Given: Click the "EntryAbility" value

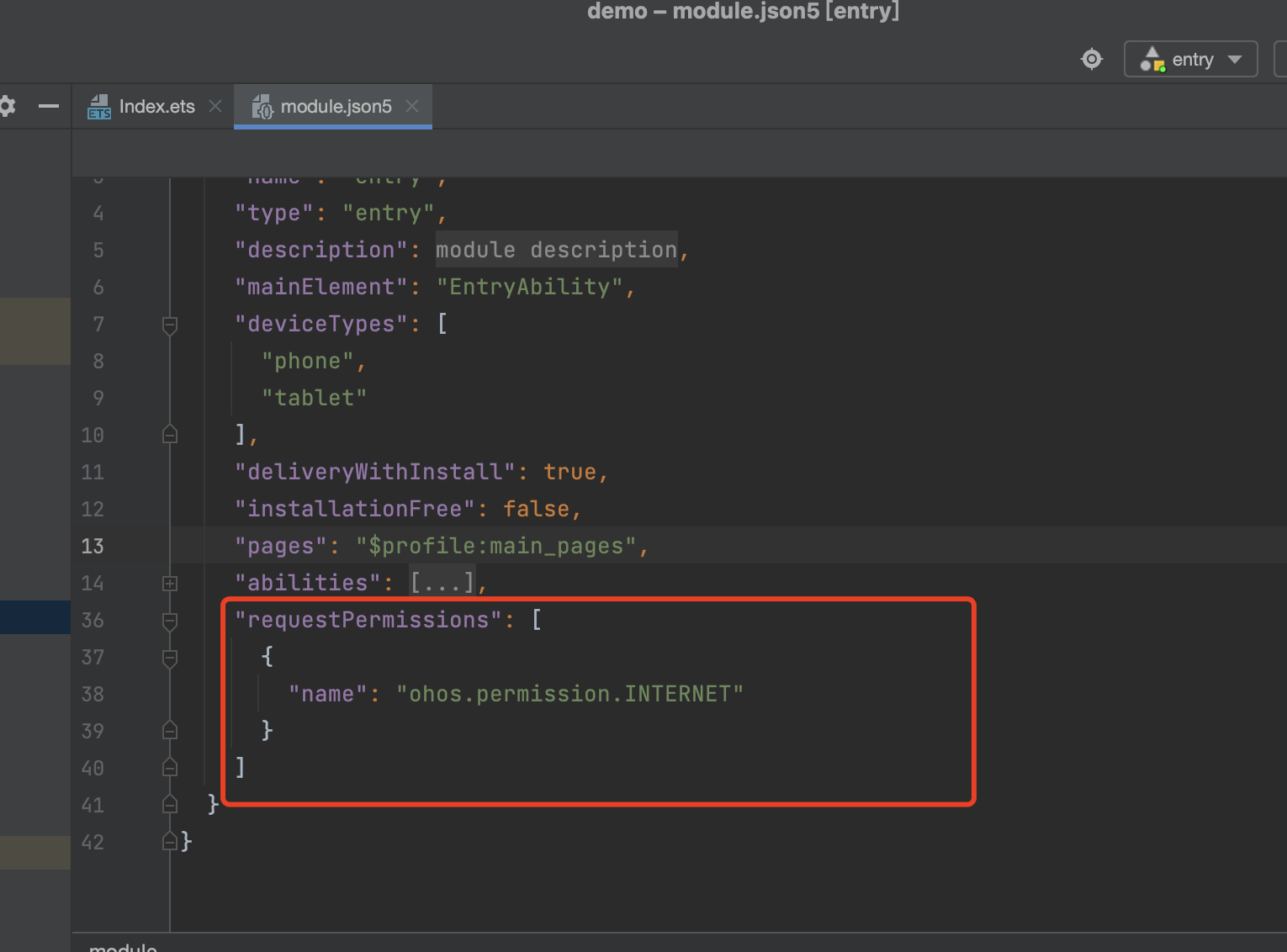Looking at the screenshot, I should 530,287.
